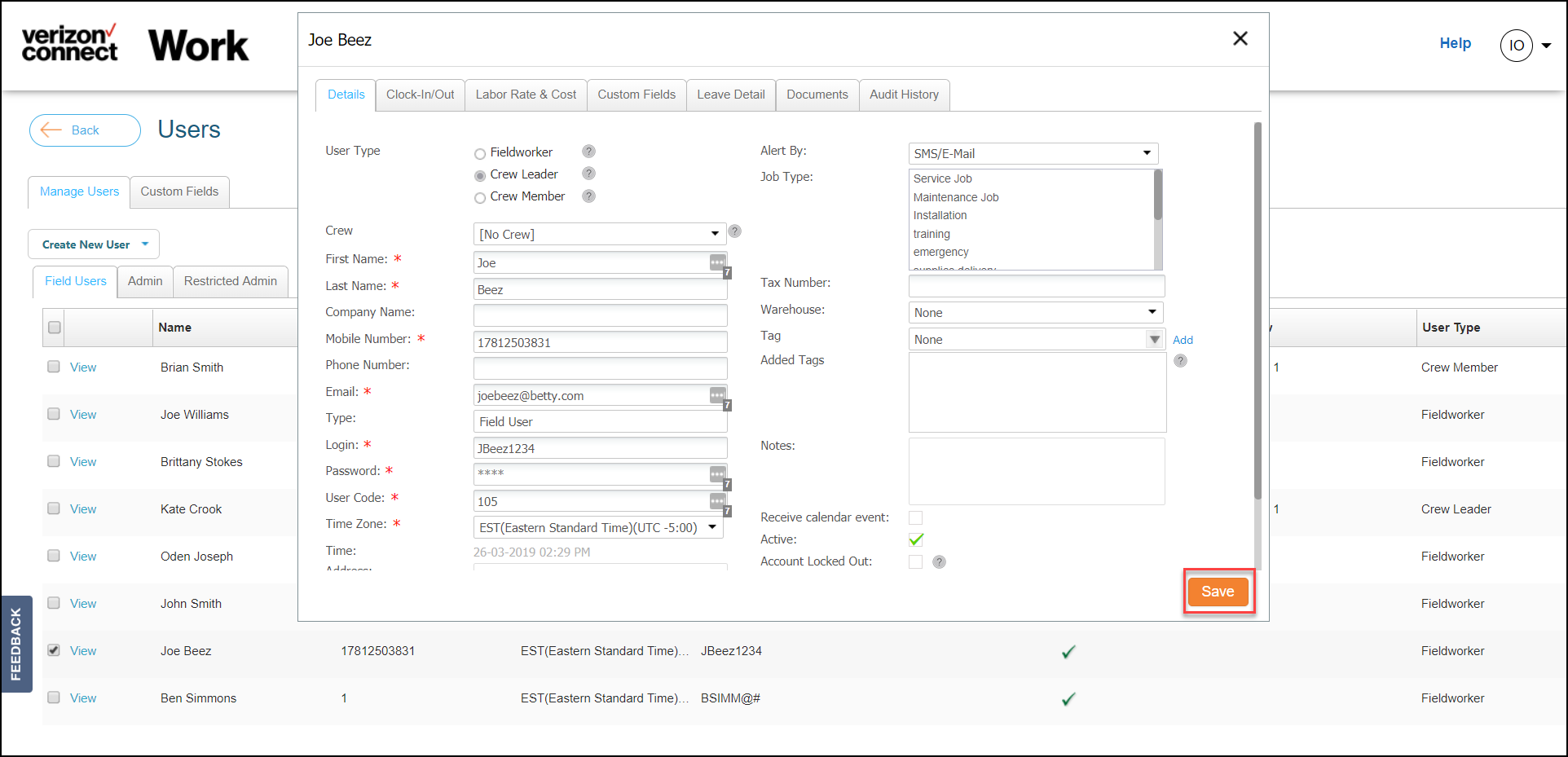Check the Account Locked Out checkbox
This screenshot has width=1568, height=757.
916,561
